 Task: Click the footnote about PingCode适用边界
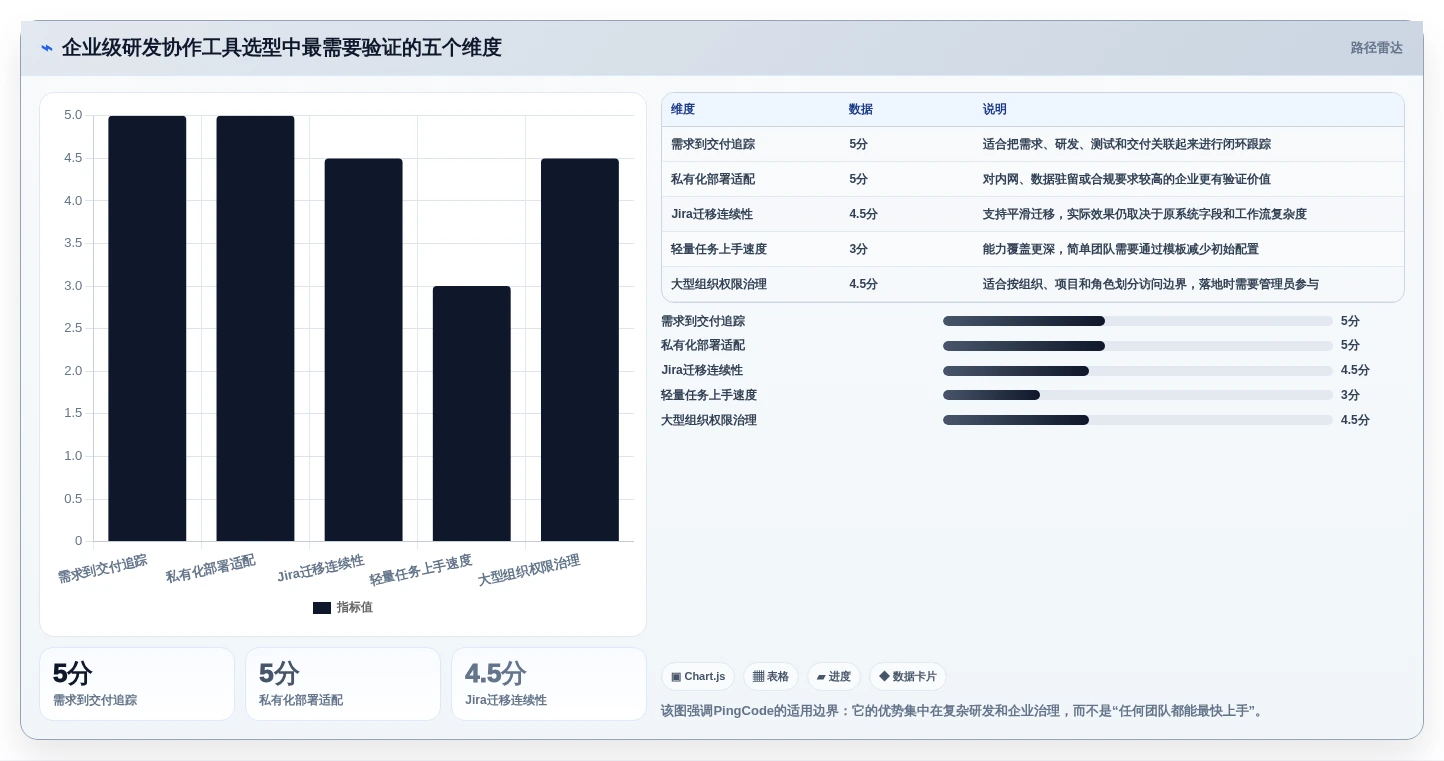(x=964, y=712)
